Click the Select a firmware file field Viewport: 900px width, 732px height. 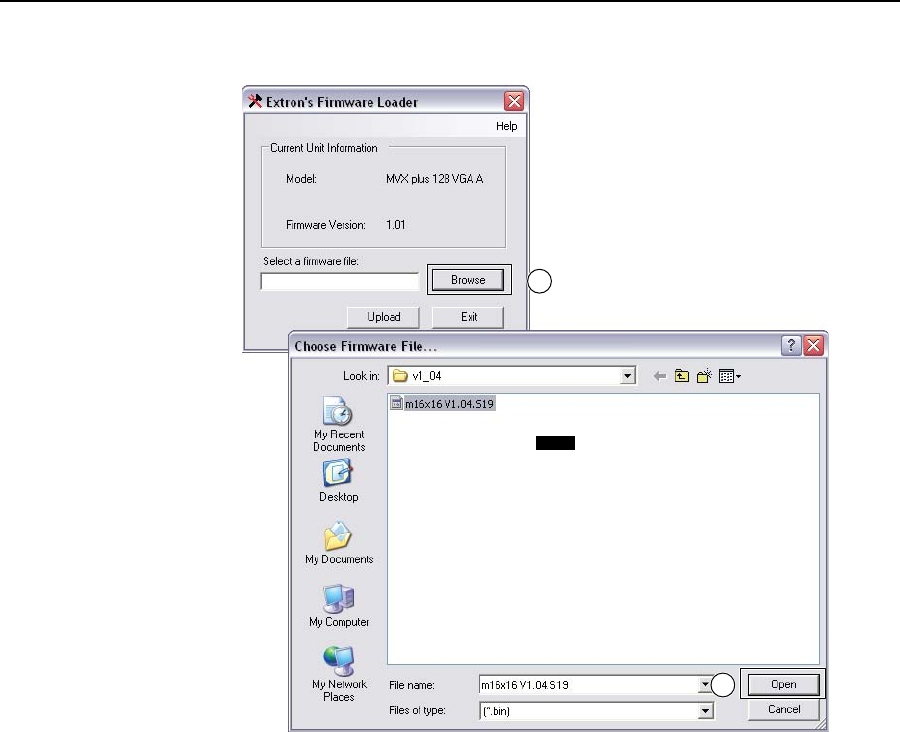coord(340,281)
